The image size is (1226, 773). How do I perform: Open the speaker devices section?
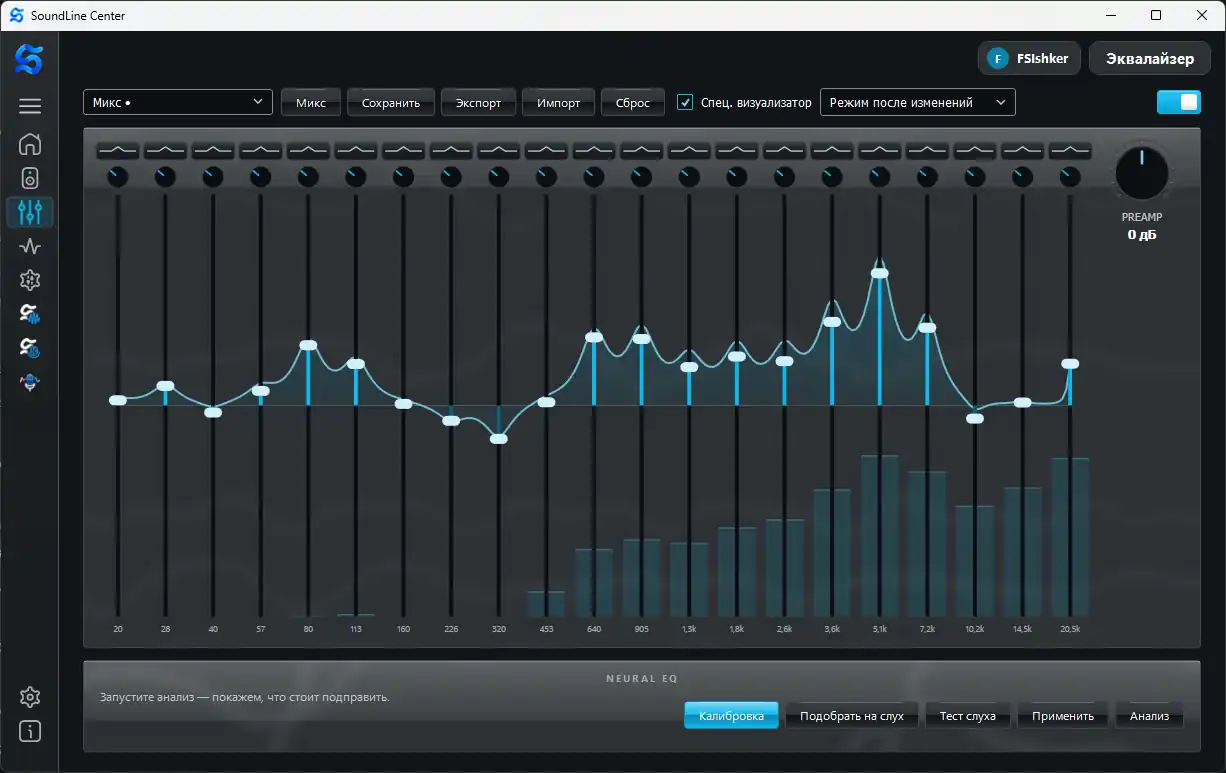(x=30, y=178)
